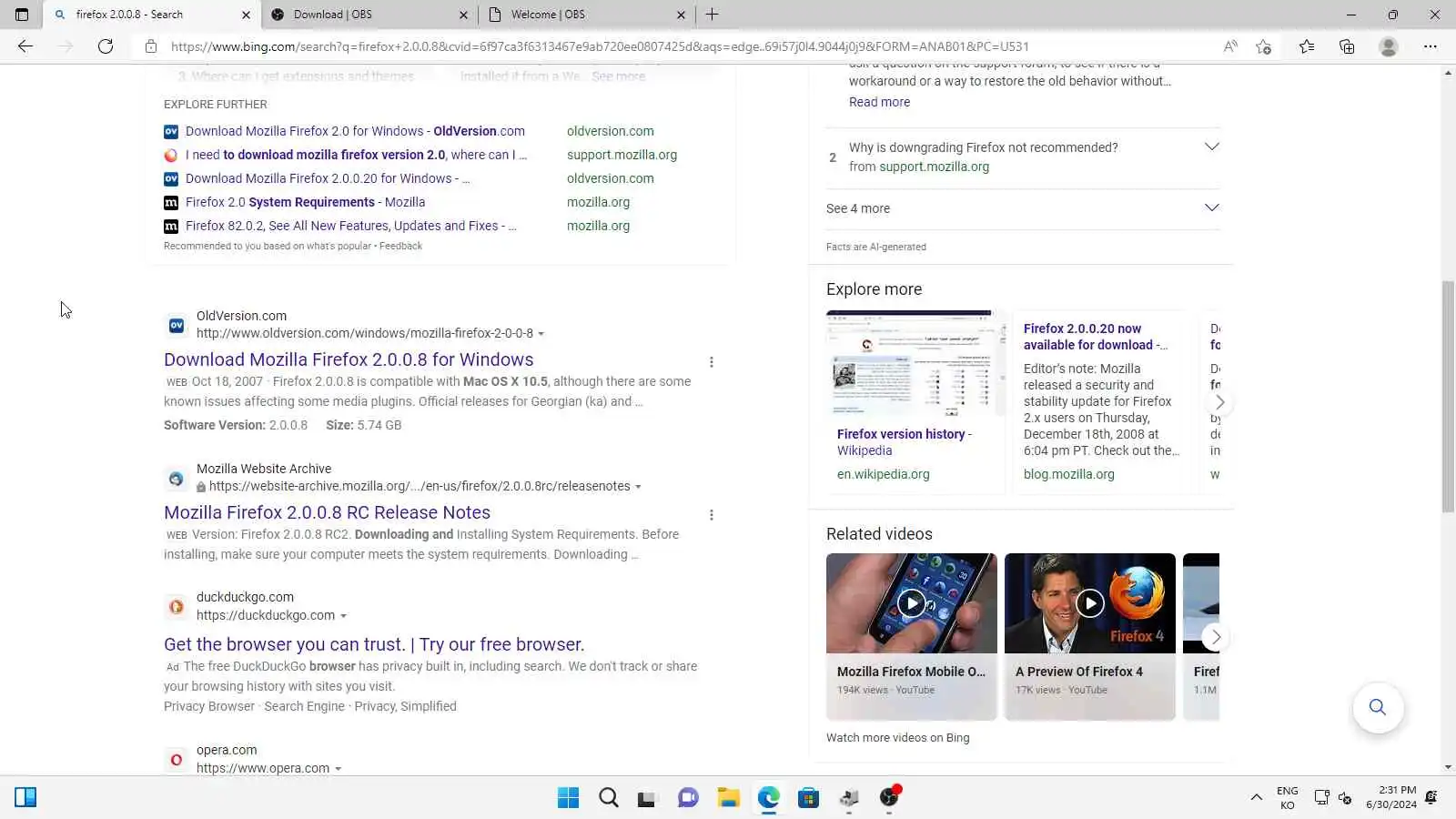Click the Read aloud icon in address bar
The image size is (1456, 819).
pyautogui.click(x=1230, y=46)
